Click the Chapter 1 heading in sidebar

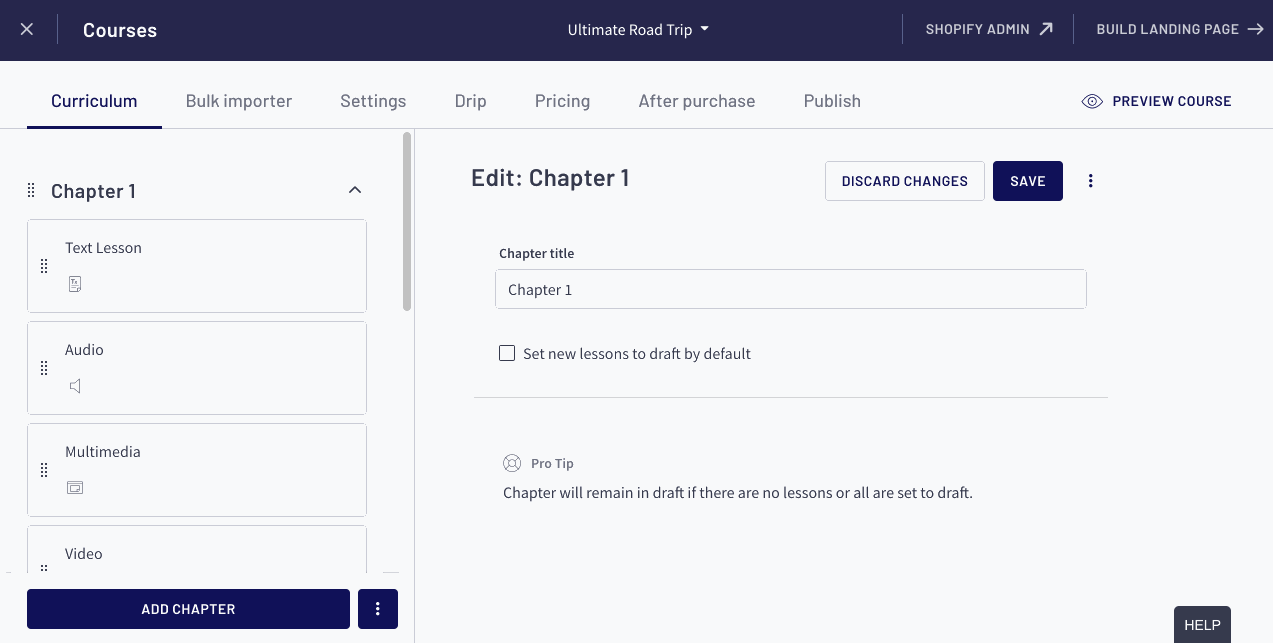[x=93, y=191]
